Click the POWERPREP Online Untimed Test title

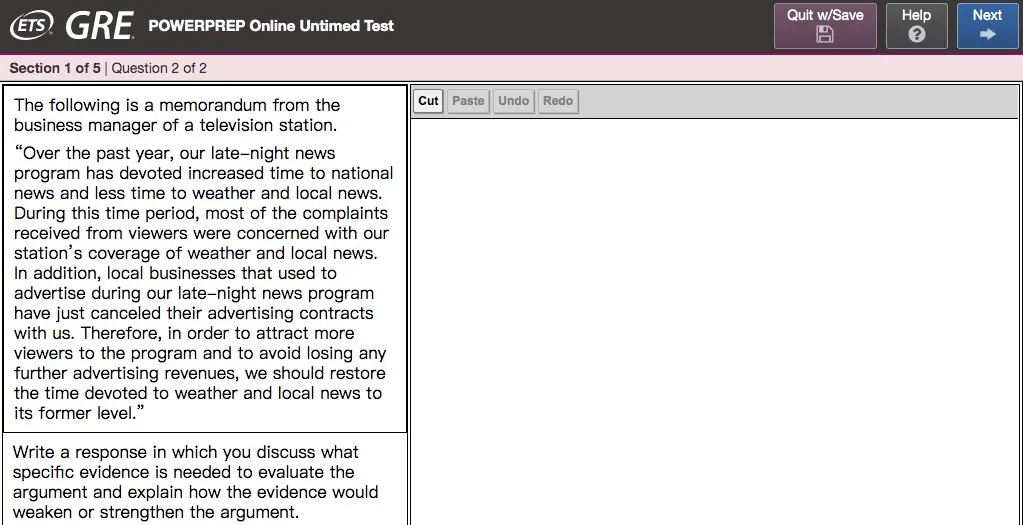(271, 26)
